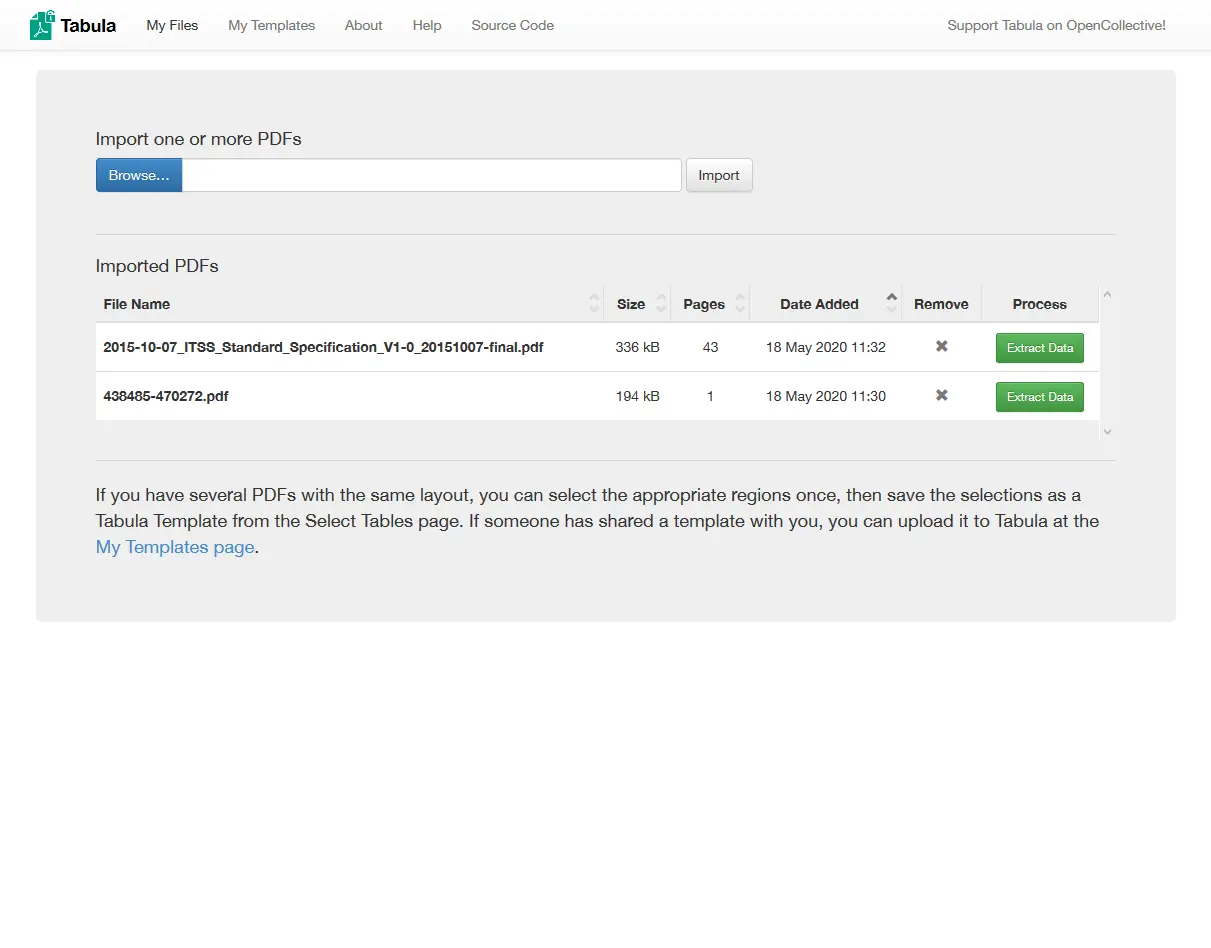Sort table by File Name column arrows
The height and width of the screenshot is (948, 1211).
pos(594,304)
